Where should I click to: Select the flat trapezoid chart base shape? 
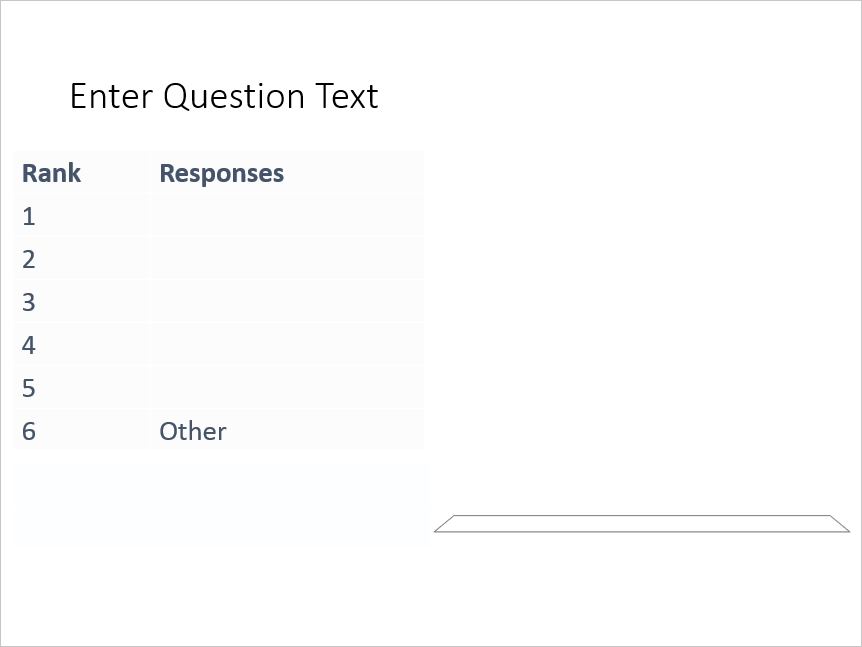(x=641, y=524)
